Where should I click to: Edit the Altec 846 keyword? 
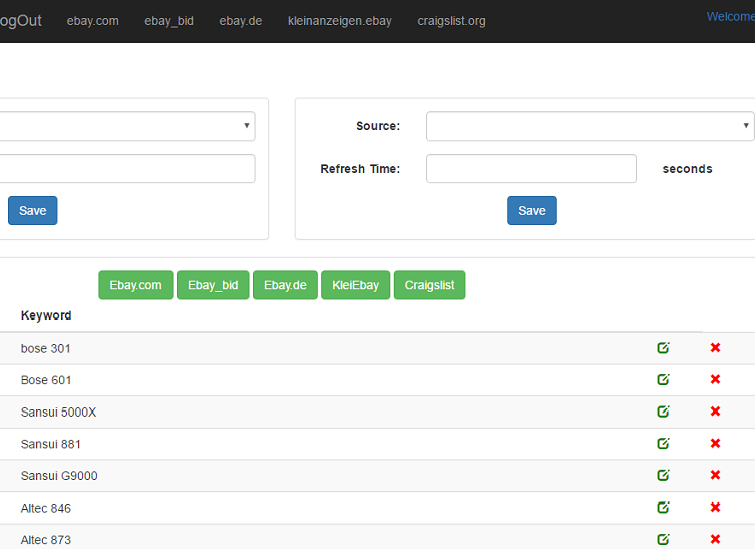tap(664, 508)
